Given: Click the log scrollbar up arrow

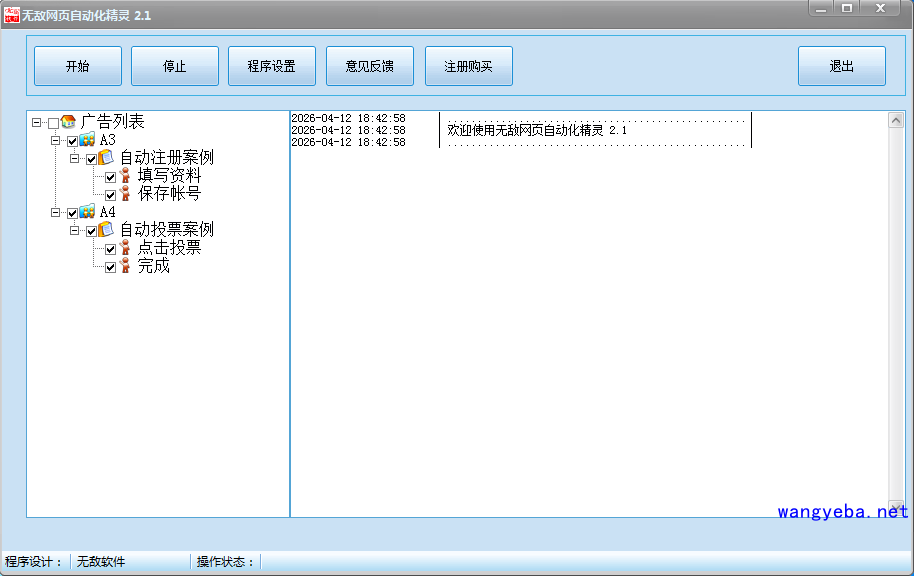Looking at the screenshot, I should [x=896, y=120].
